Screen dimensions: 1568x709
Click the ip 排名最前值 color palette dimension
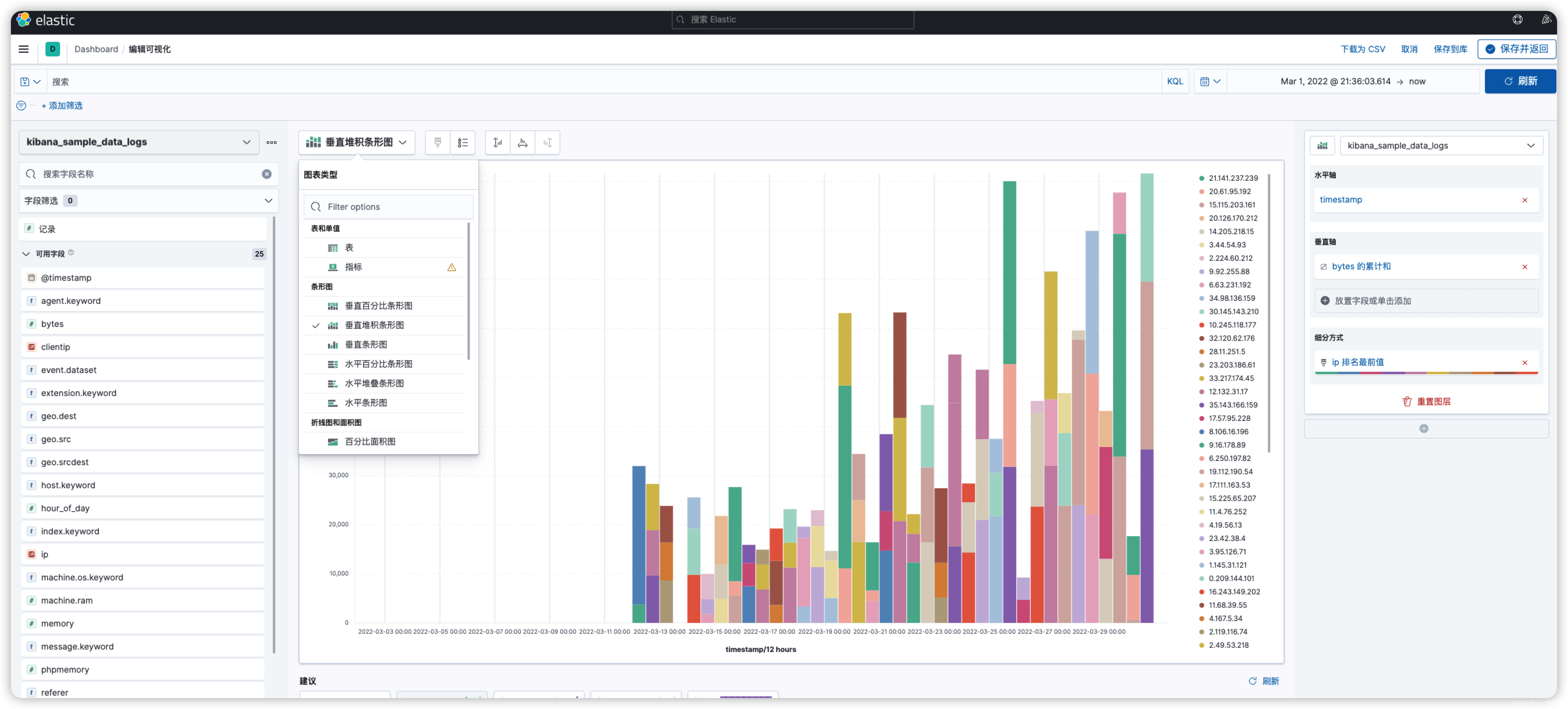[1357, 362]
